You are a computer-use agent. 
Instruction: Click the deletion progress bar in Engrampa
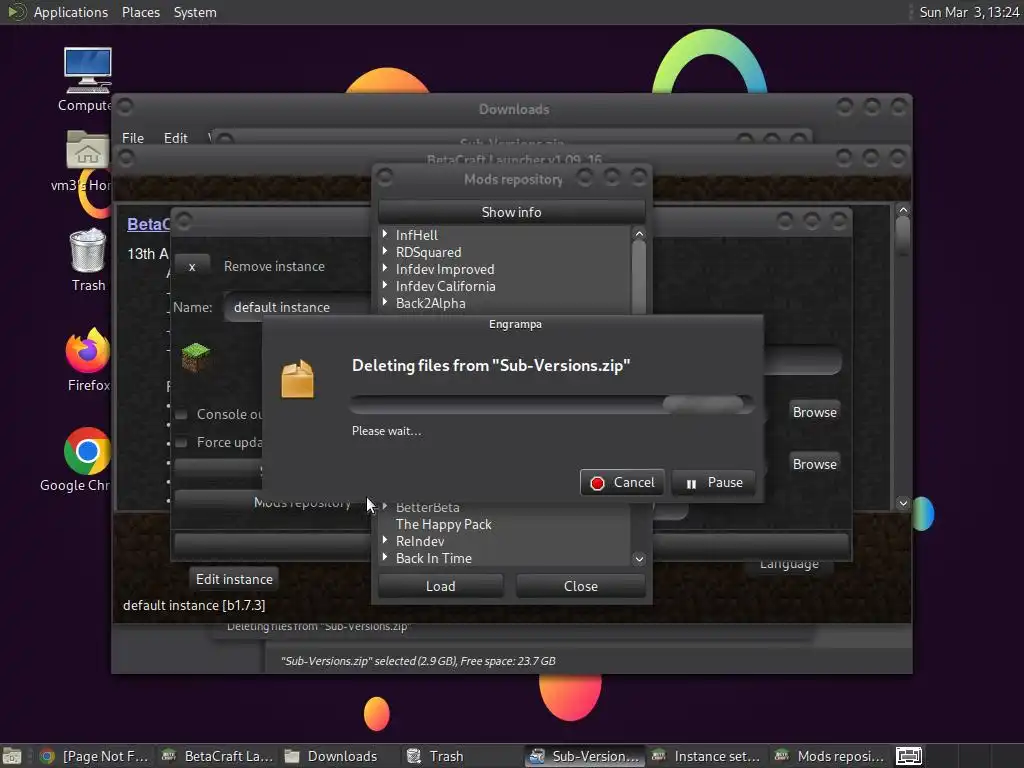coord(552,404)
